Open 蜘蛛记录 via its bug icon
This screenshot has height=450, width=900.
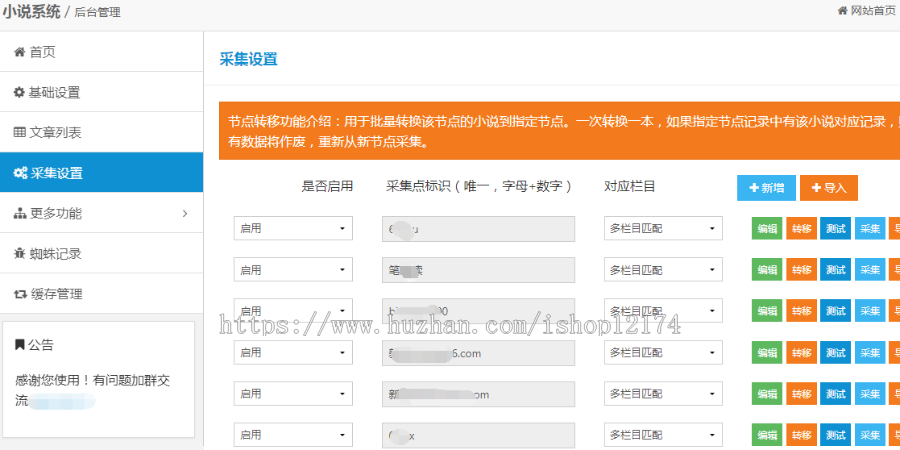coord(20,254)
